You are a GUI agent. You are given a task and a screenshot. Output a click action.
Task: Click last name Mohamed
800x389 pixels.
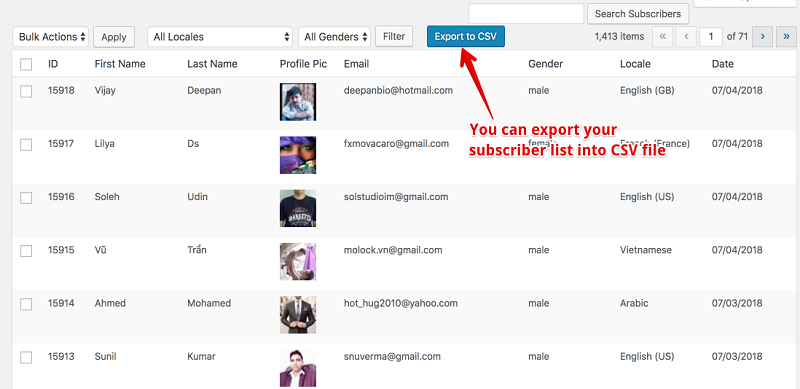click(x=209, y=303)
